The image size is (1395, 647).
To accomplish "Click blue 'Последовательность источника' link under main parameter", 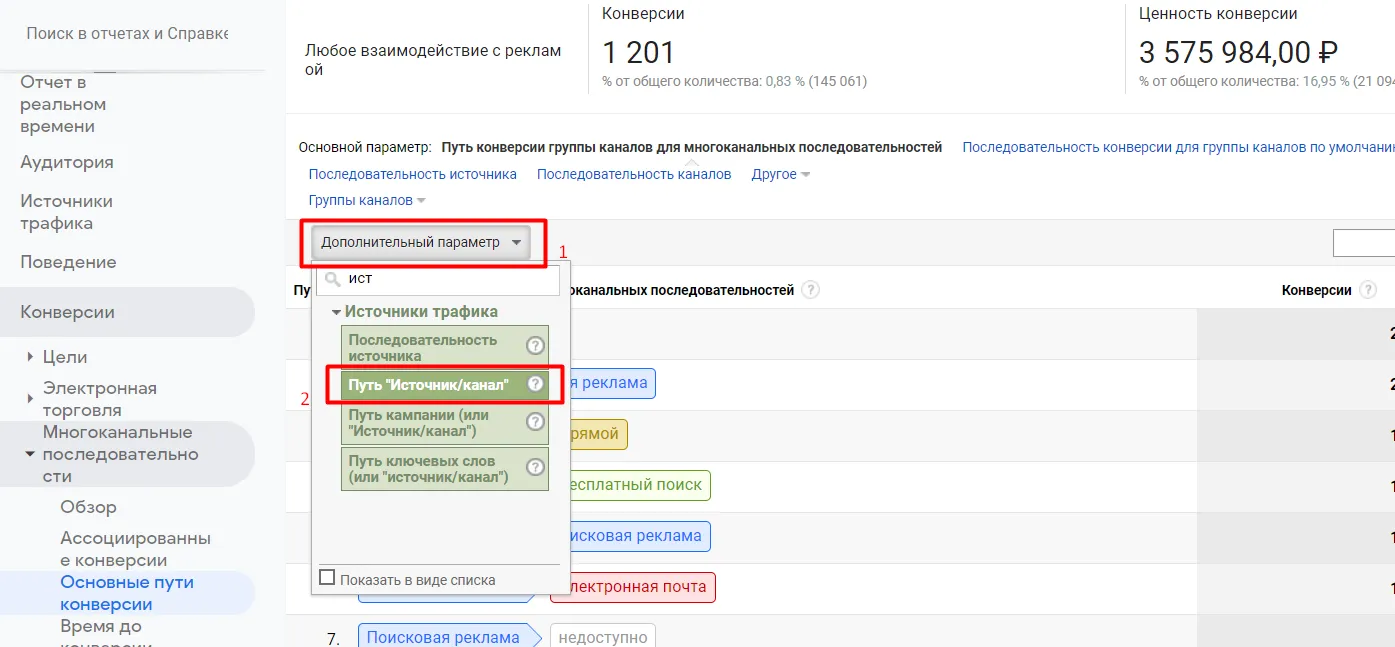I will point(413,174).
